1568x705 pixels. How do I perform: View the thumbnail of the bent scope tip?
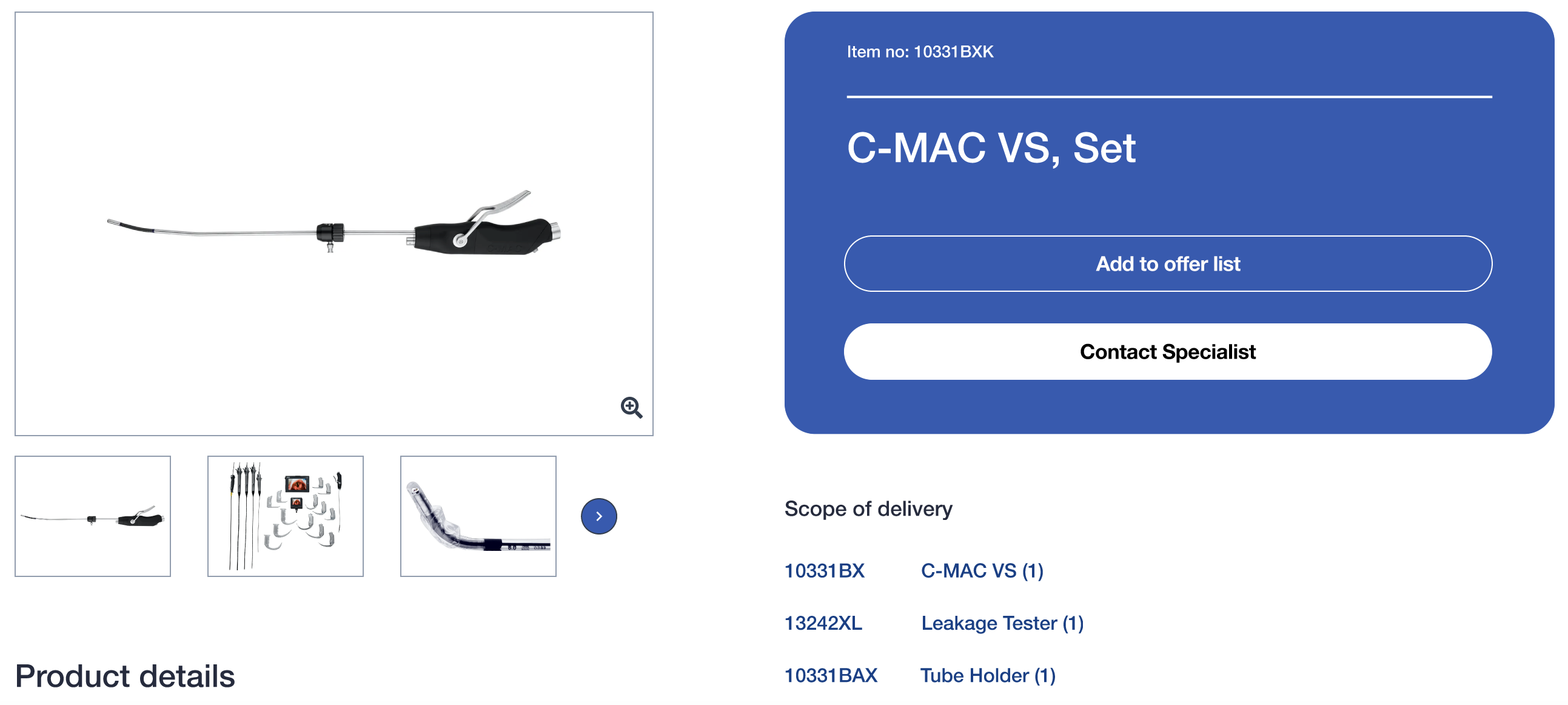[x=478, y=516]
